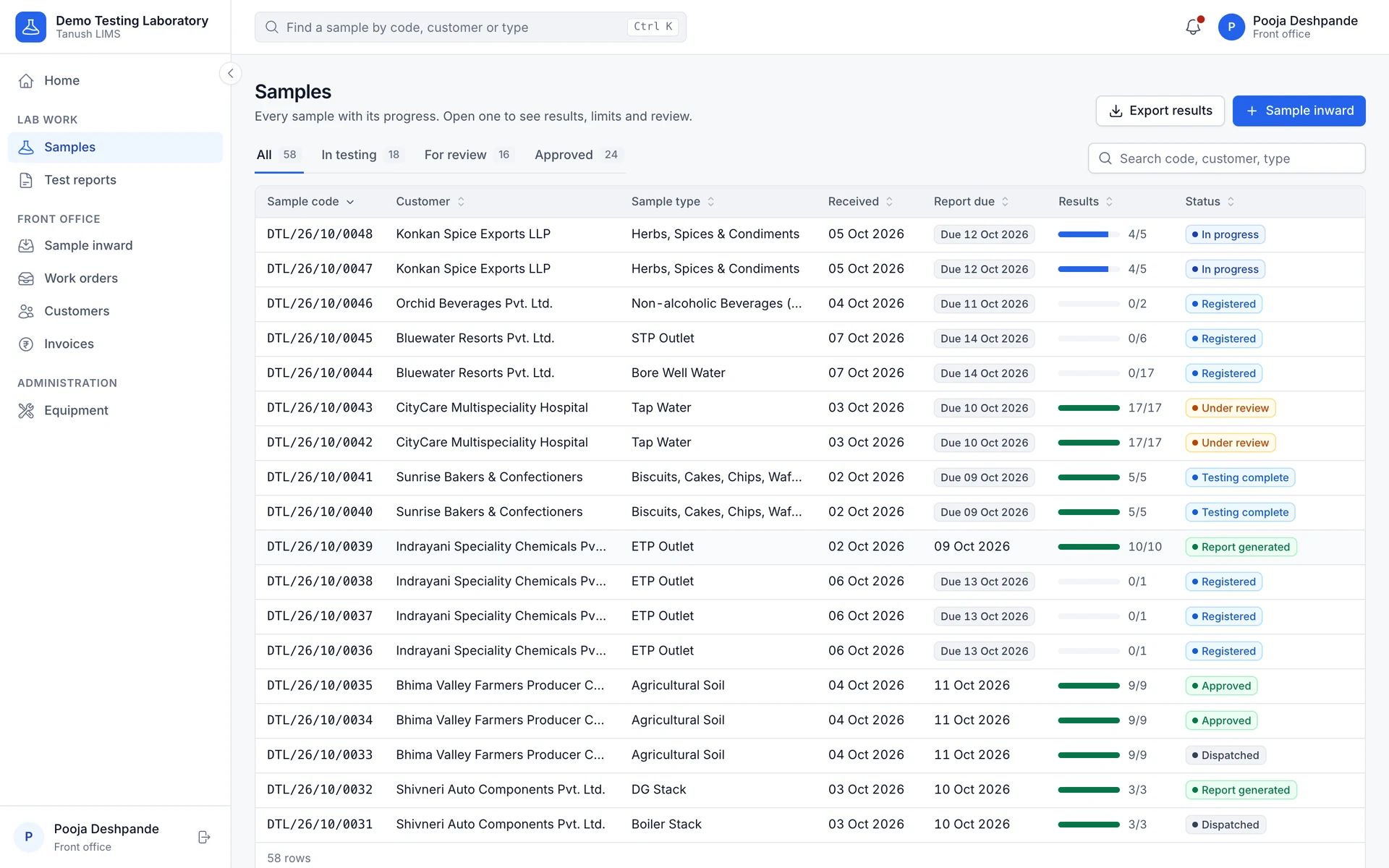Viewport: 1389px width, 868px height.
Task: Collapse the sidebar with the chevron button
Action: pyautogui.click(x=230, y=73)
